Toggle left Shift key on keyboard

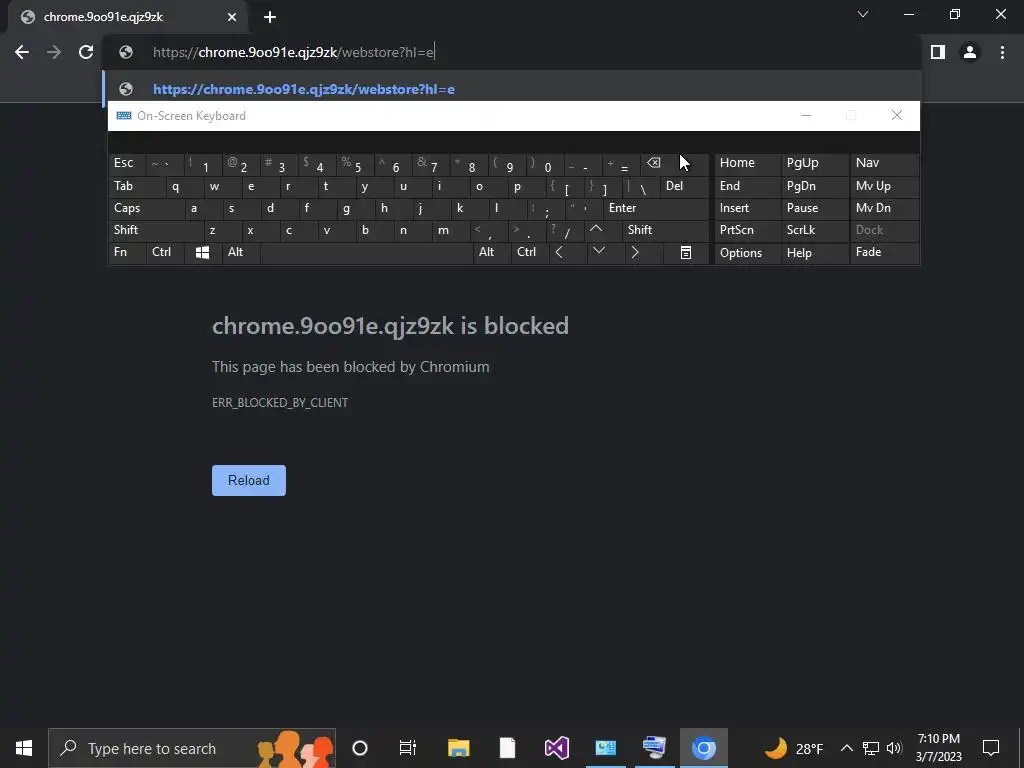155,230
